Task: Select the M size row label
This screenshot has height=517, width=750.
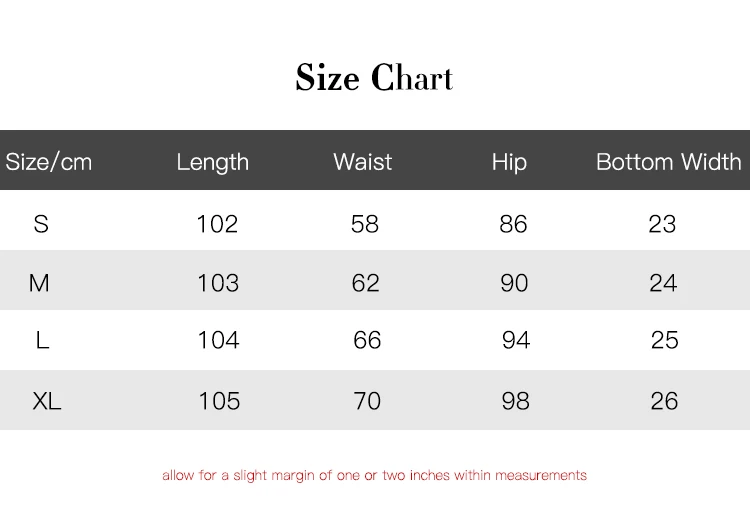Action: tap(39, 284)
